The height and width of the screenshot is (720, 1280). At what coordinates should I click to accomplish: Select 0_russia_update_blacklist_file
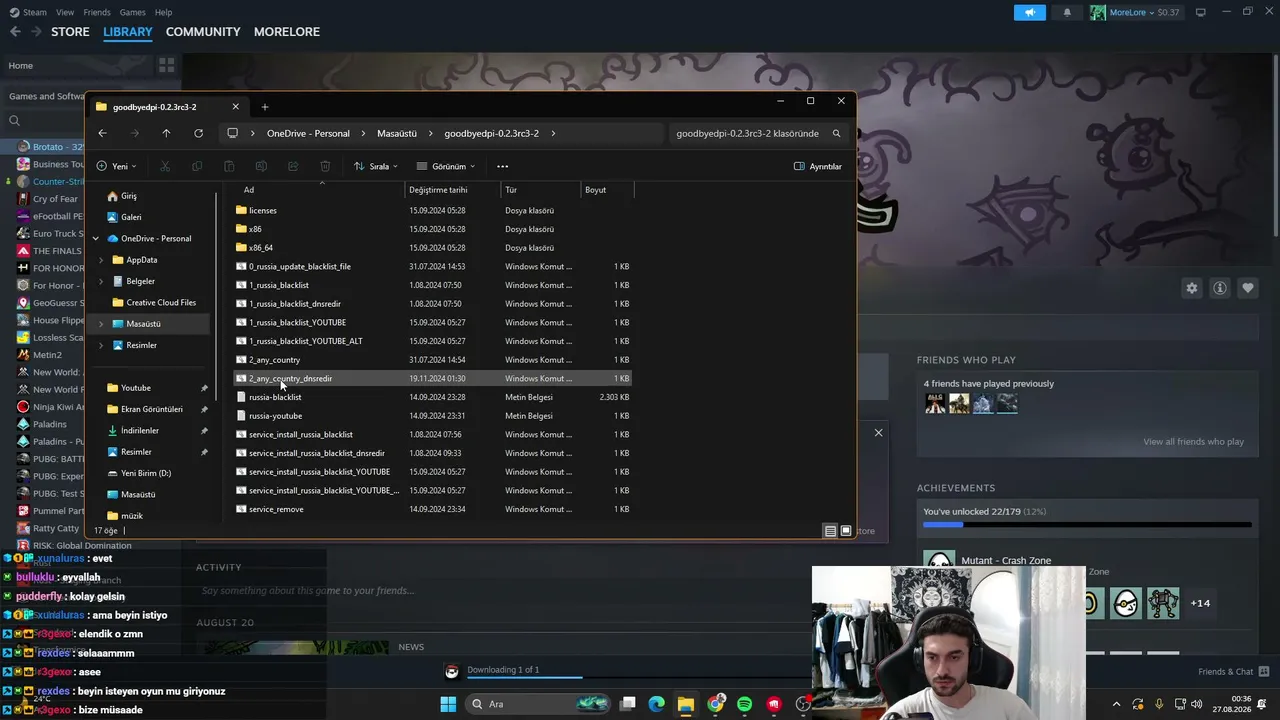click(x=432, y=267)
